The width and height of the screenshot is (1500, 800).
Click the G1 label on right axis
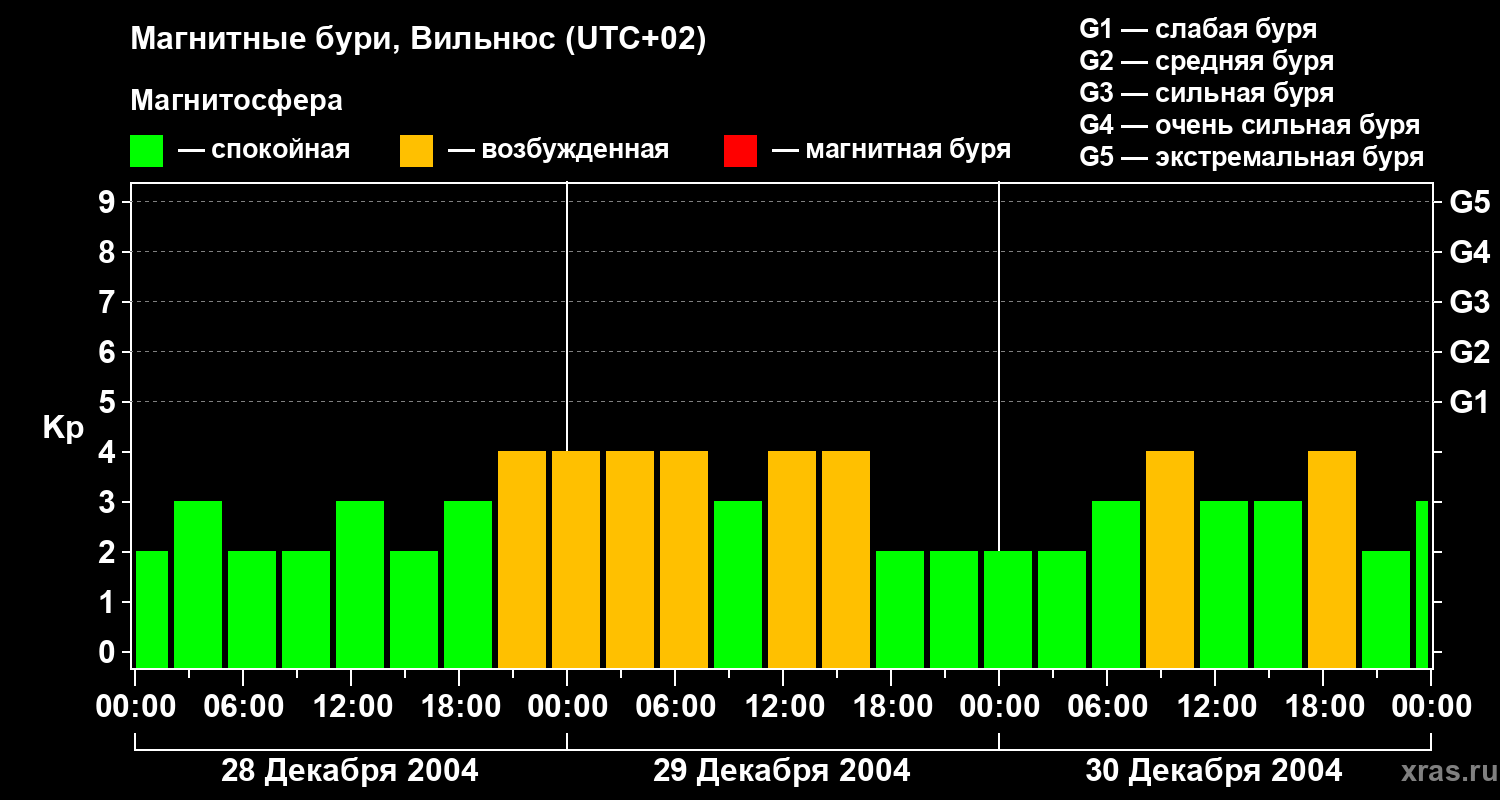click(1469, 402)
